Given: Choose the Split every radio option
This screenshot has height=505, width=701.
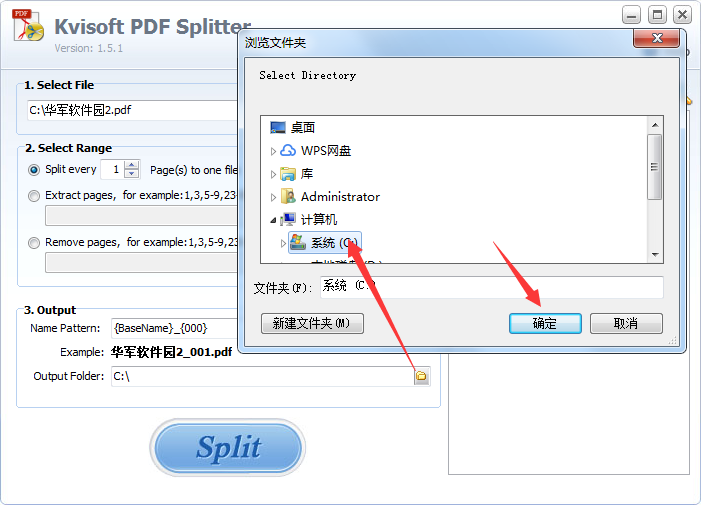Looking at the screenshot, I should point(34,170).
